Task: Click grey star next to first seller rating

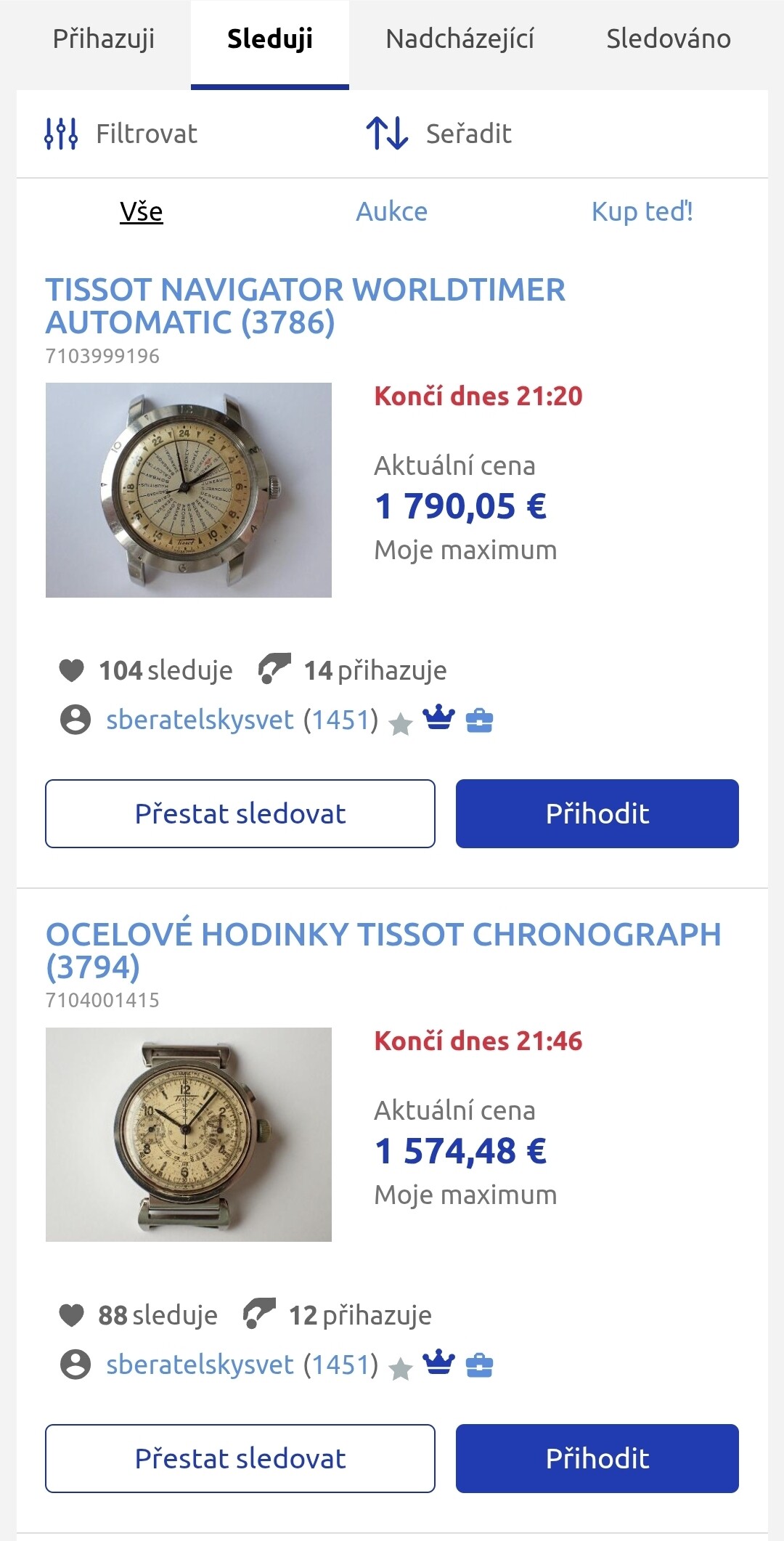Action: (401, 723)
